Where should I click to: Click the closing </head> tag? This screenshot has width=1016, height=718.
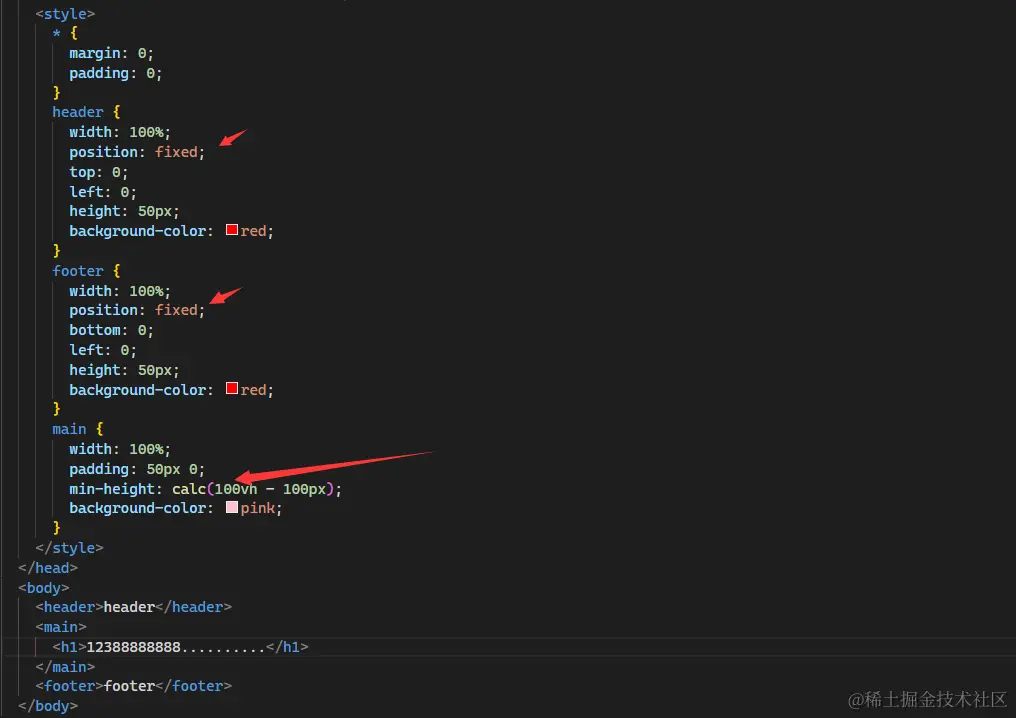pos(48,568)
